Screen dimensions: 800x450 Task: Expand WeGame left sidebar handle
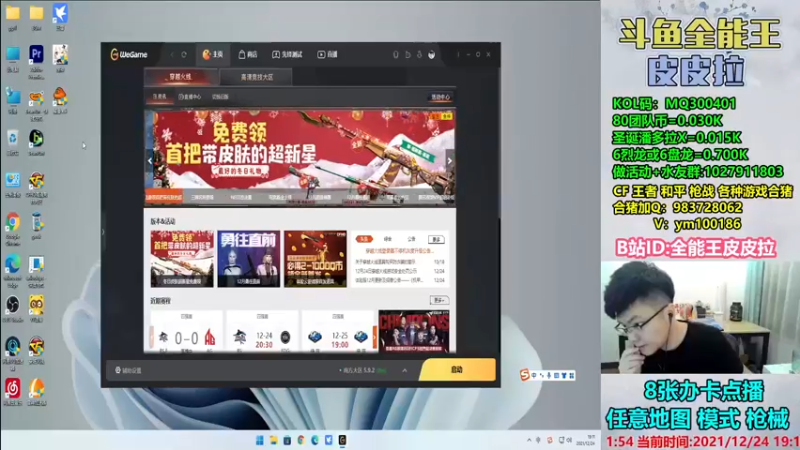point(103,232)
